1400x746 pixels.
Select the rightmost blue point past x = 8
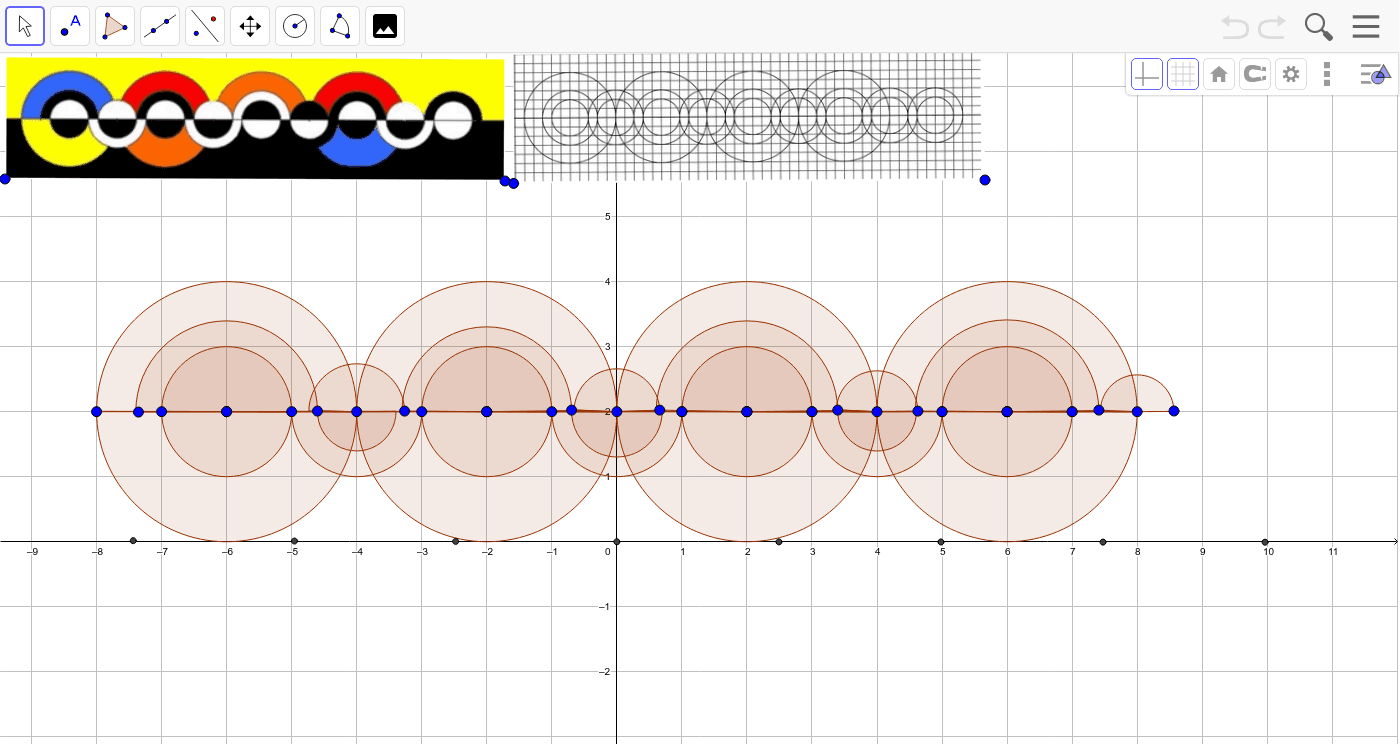point(1174,411)
